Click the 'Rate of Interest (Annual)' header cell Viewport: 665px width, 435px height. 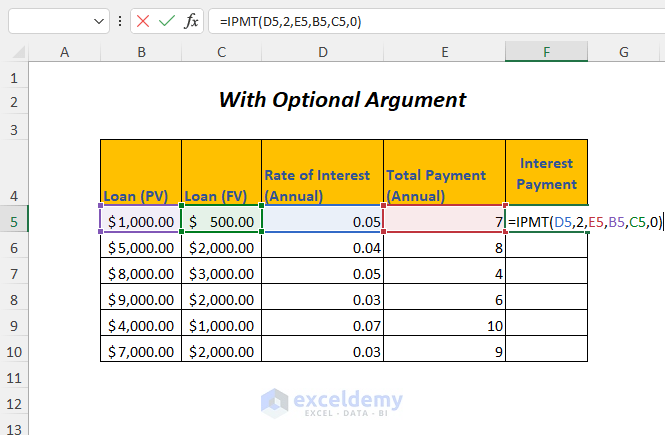(322, 172)
